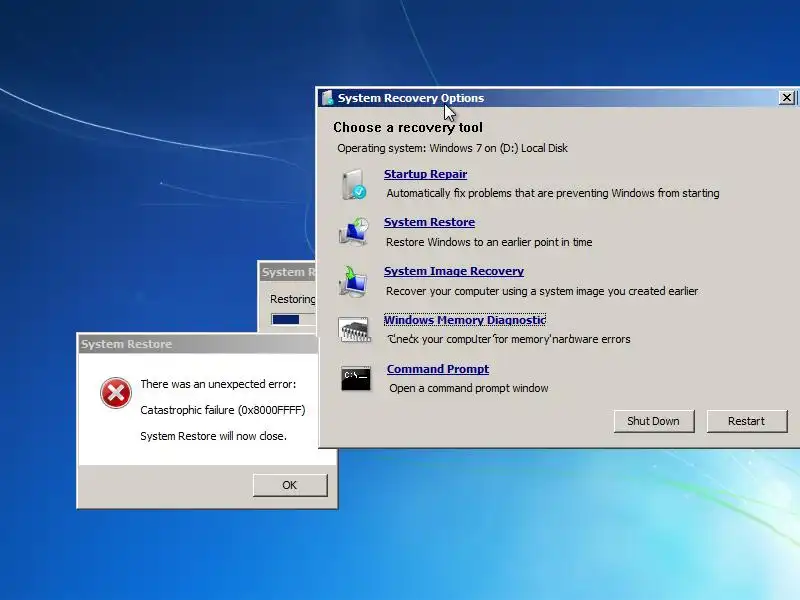Click the Startup Repair drive icon
The height and width of the screenshot is (600, 800).
(x=354, y=185)
